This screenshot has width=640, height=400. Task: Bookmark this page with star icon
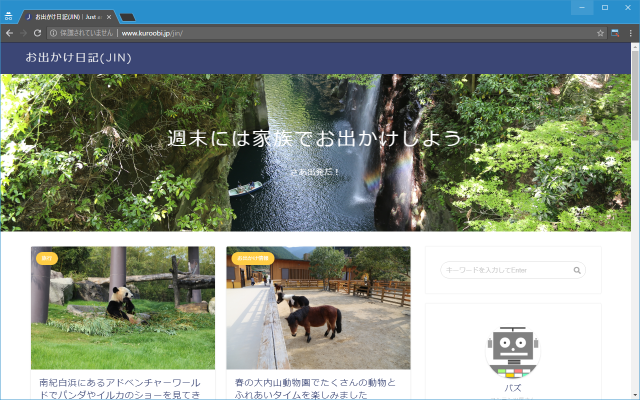pyautogui.click(x=600, y=33)
